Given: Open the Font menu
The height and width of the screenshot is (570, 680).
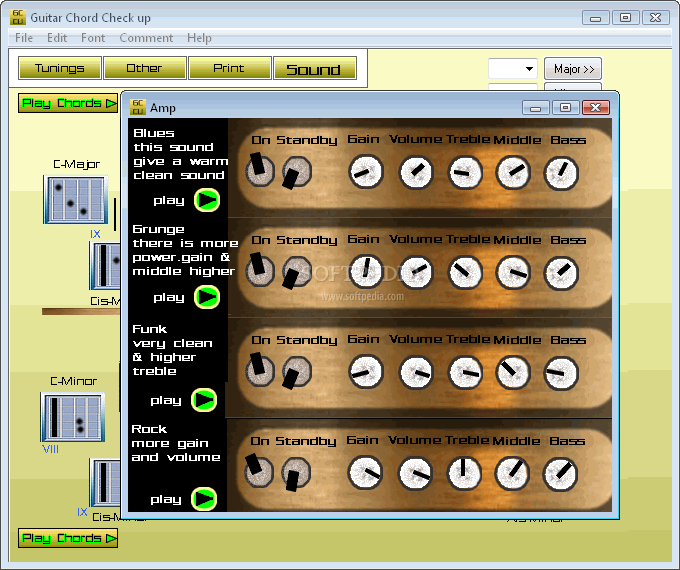Looking at the screenshot, I should click(x=93, y=38).
